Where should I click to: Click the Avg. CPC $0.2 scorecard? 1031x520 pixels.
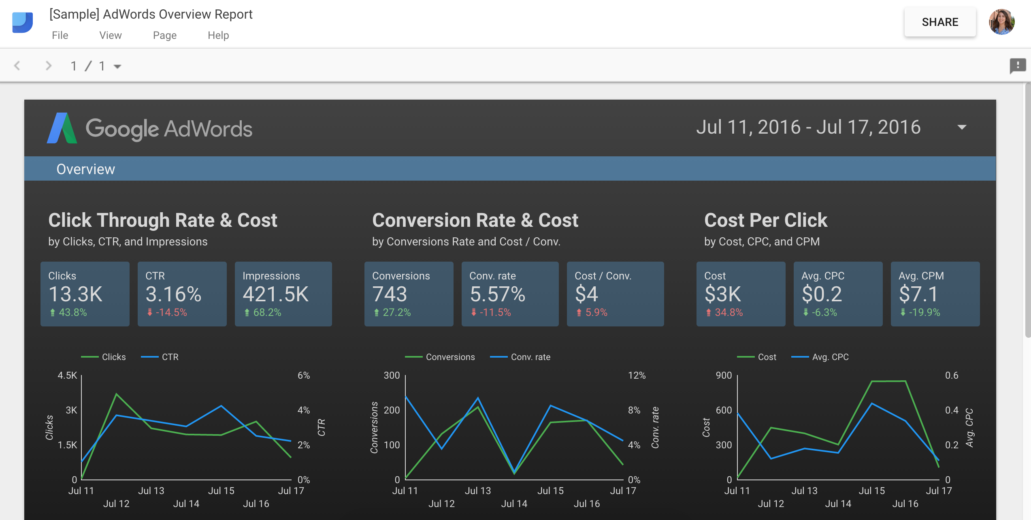pyautogui.click(x=838, y=294)
